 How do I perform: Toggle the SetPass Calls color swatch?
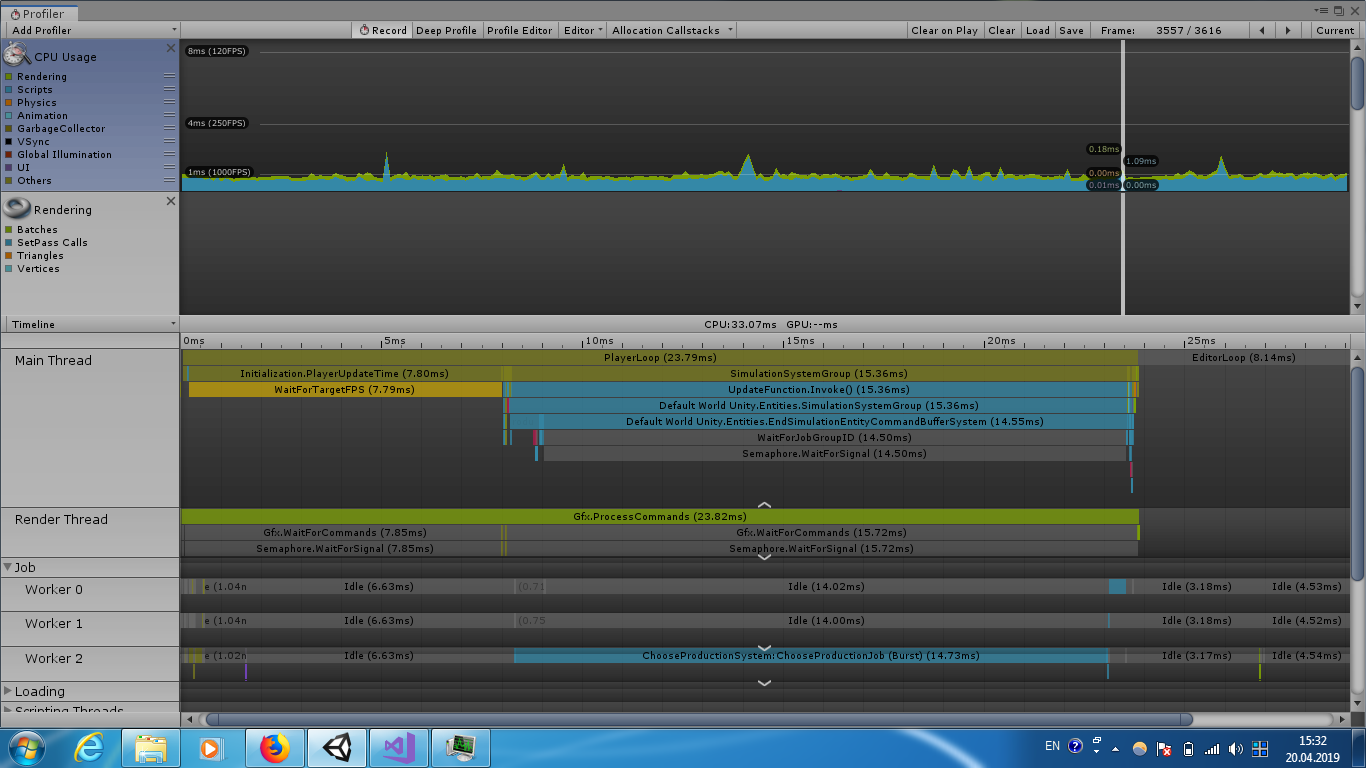9,243
